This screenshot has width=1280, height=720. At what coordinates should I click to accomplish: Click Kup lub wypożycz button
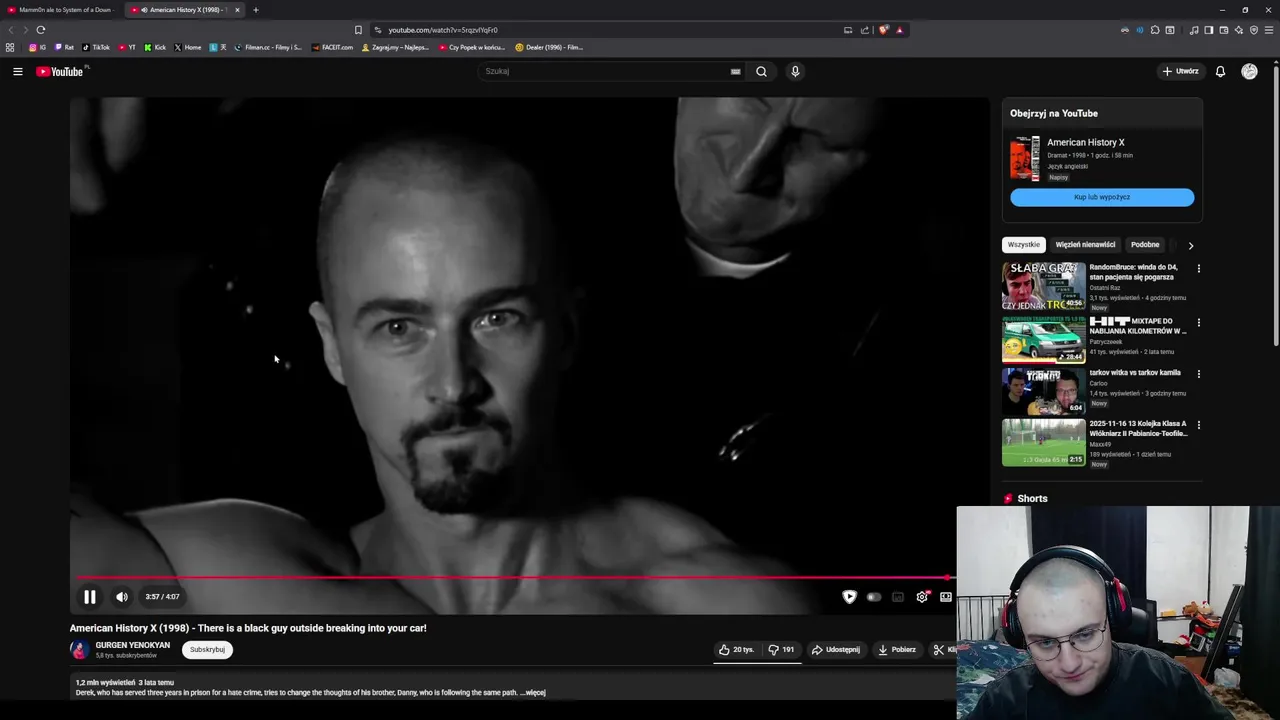coord(1102,197)
